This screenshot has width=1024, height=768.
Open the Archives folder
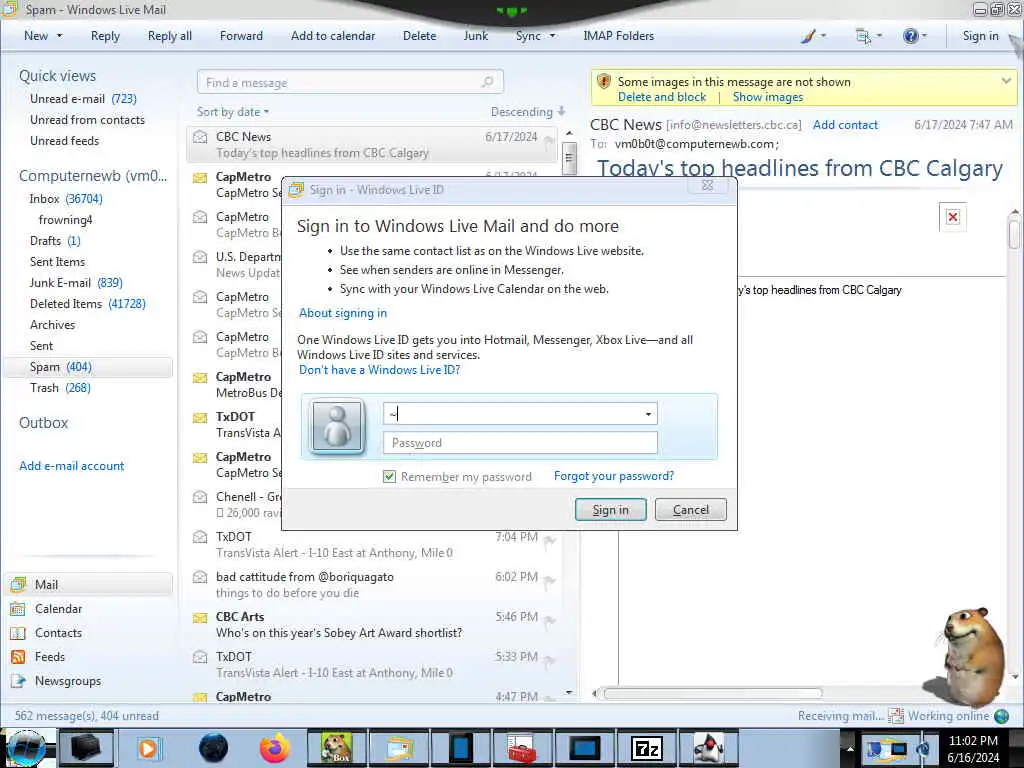pyautogui.click(x=52, y=325)
